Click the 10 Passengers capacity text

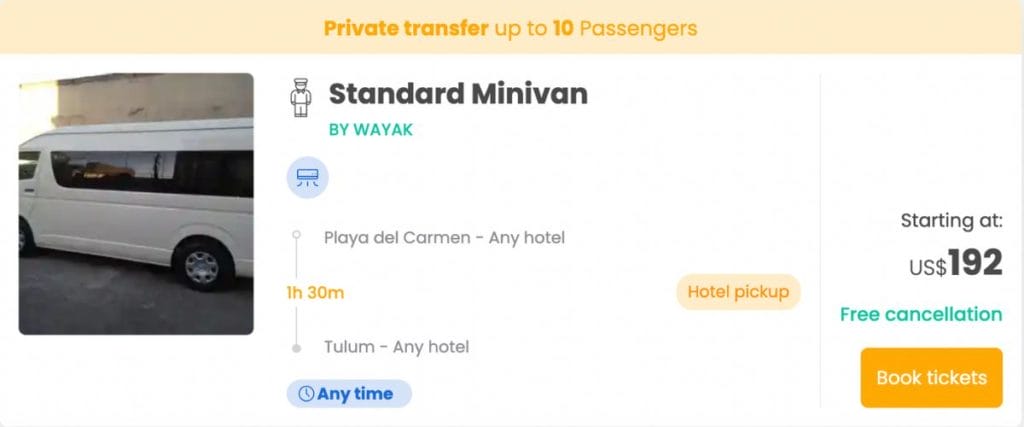click(625, 28)
